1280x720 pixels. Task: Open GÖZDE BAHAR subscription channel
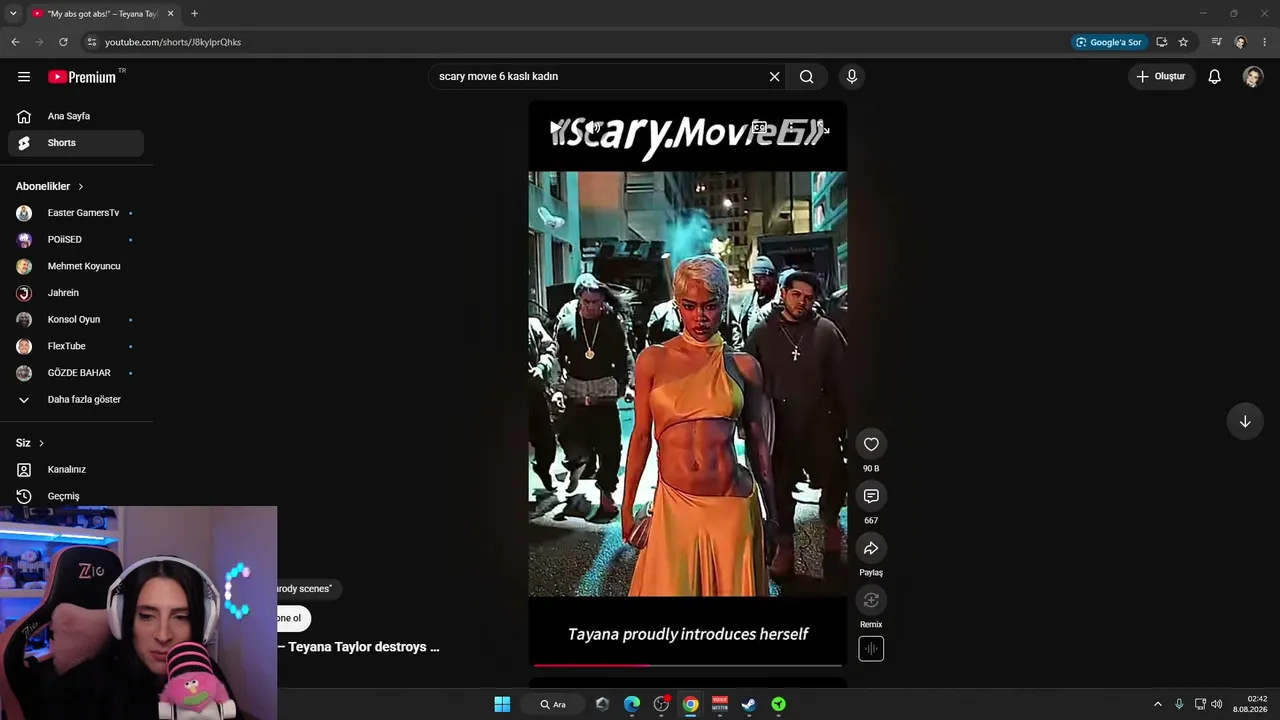[x=76, y=373]
